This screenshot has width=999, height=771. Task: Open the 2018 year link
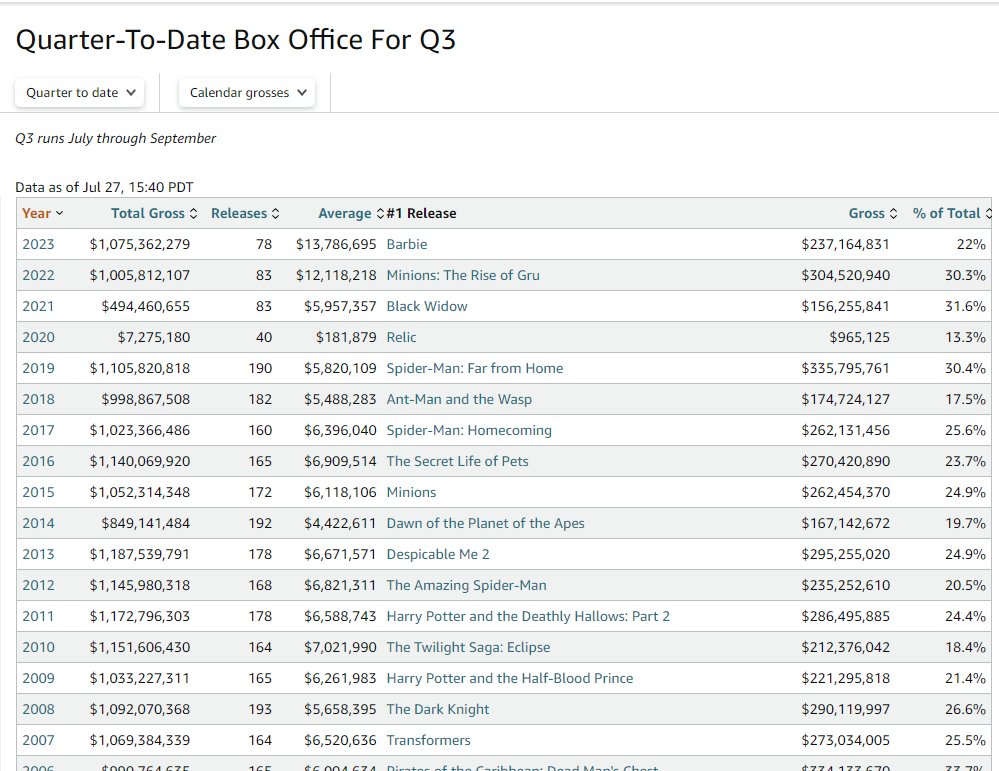(38, 400)
